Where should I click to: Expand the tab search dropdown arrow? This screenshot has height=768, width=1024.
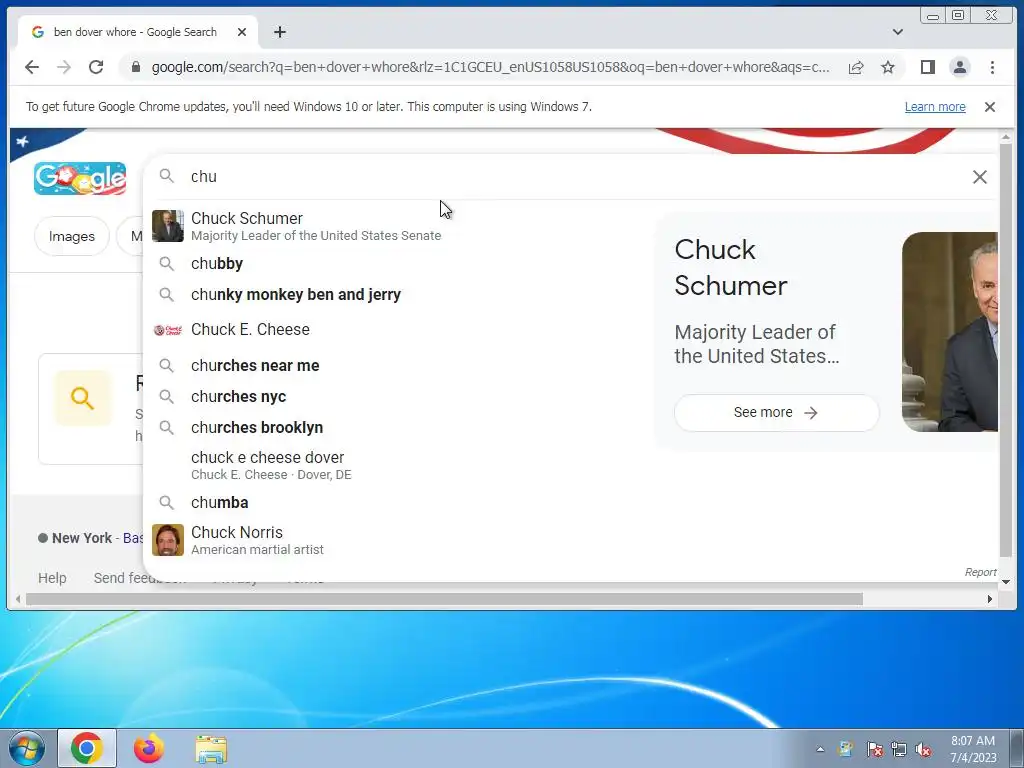(x=898, y=32)
